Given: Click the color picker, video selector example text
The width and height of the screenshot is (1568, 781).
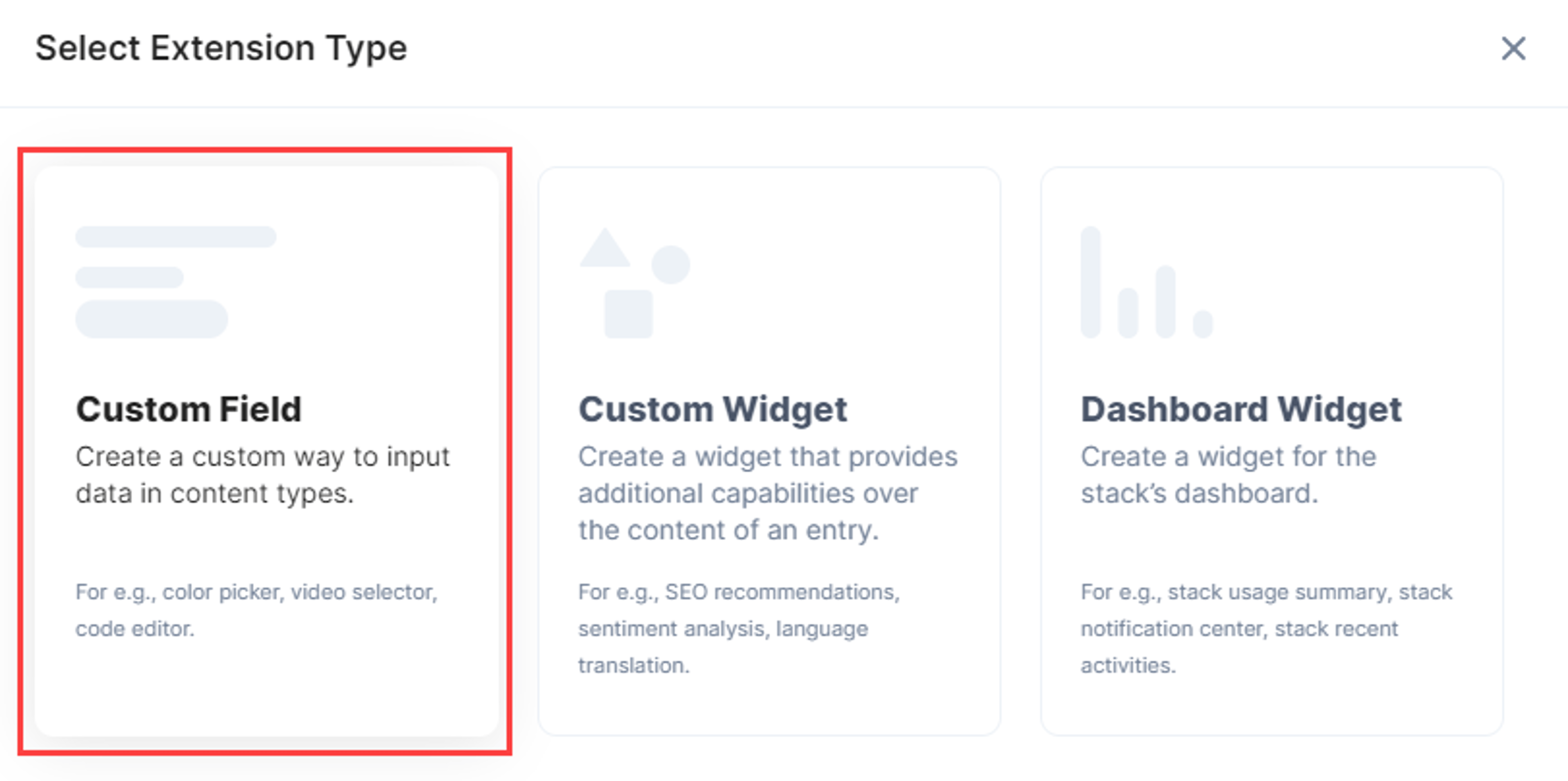Looking at the screenshot, I should (256, 610).
